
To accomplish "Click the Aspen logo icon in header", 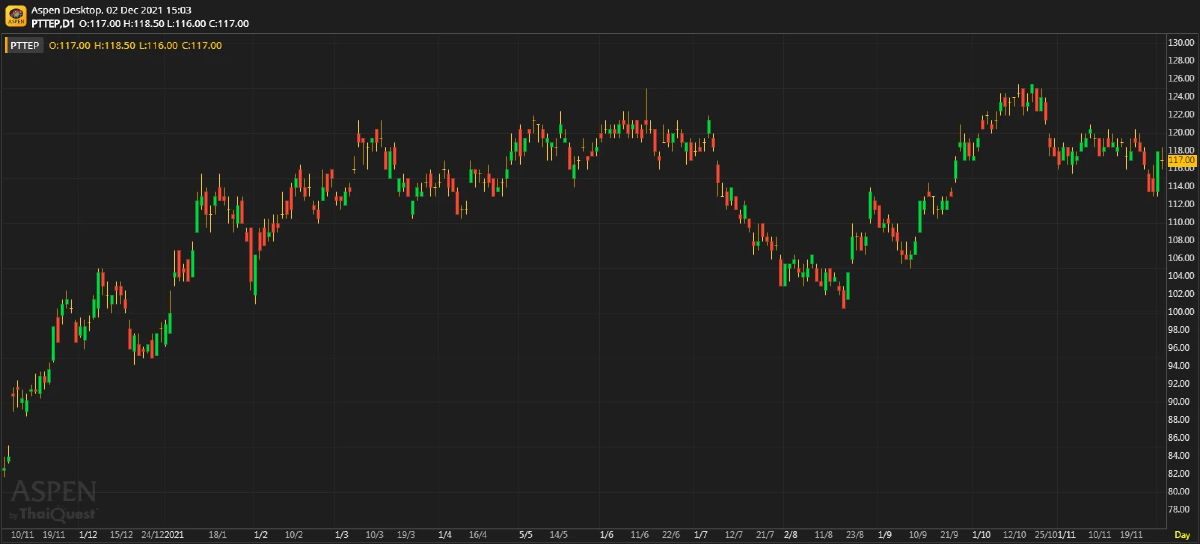I will (x=16, y=16).
